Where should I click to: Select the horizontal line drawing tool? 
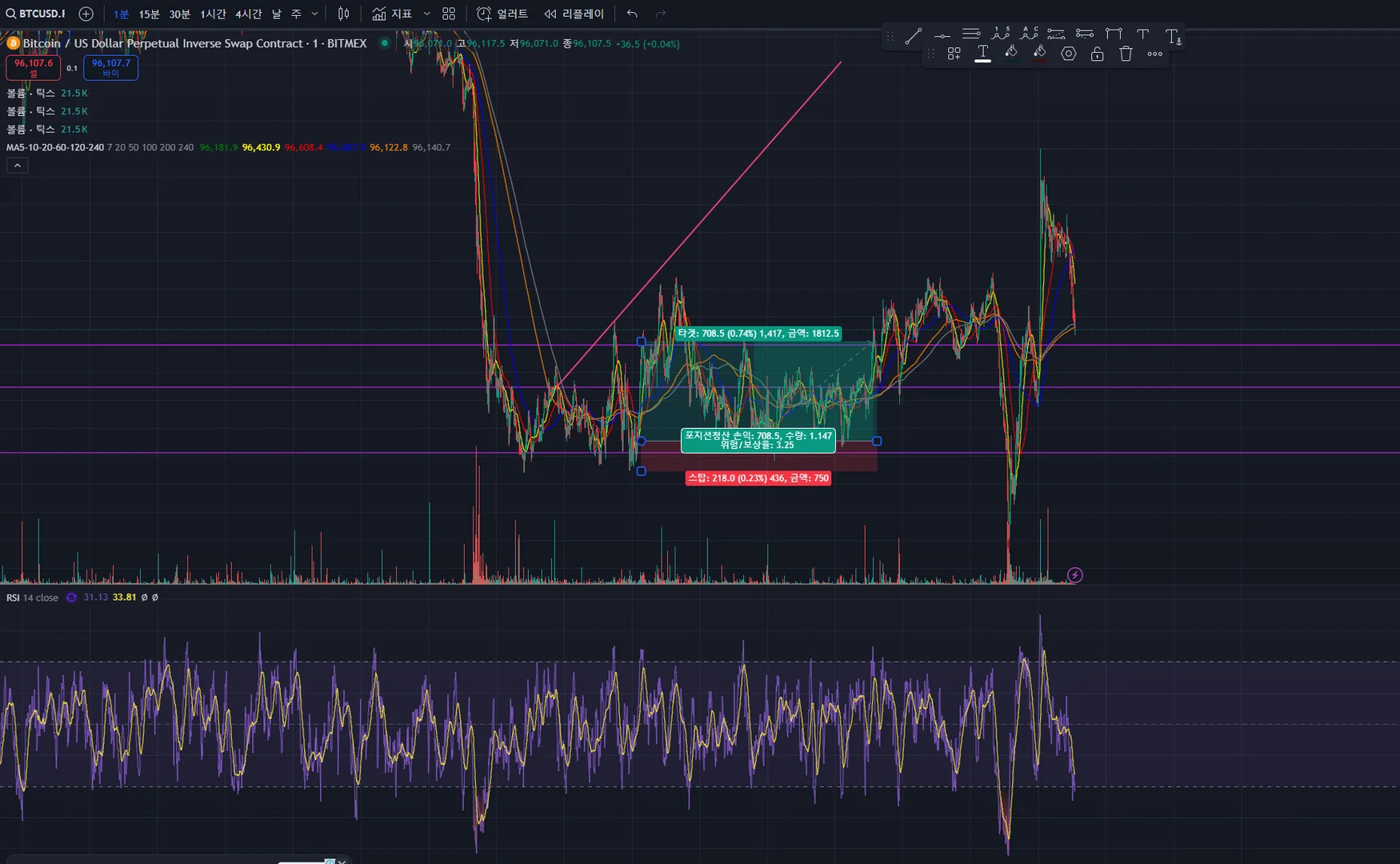click(x=942, y=34)
